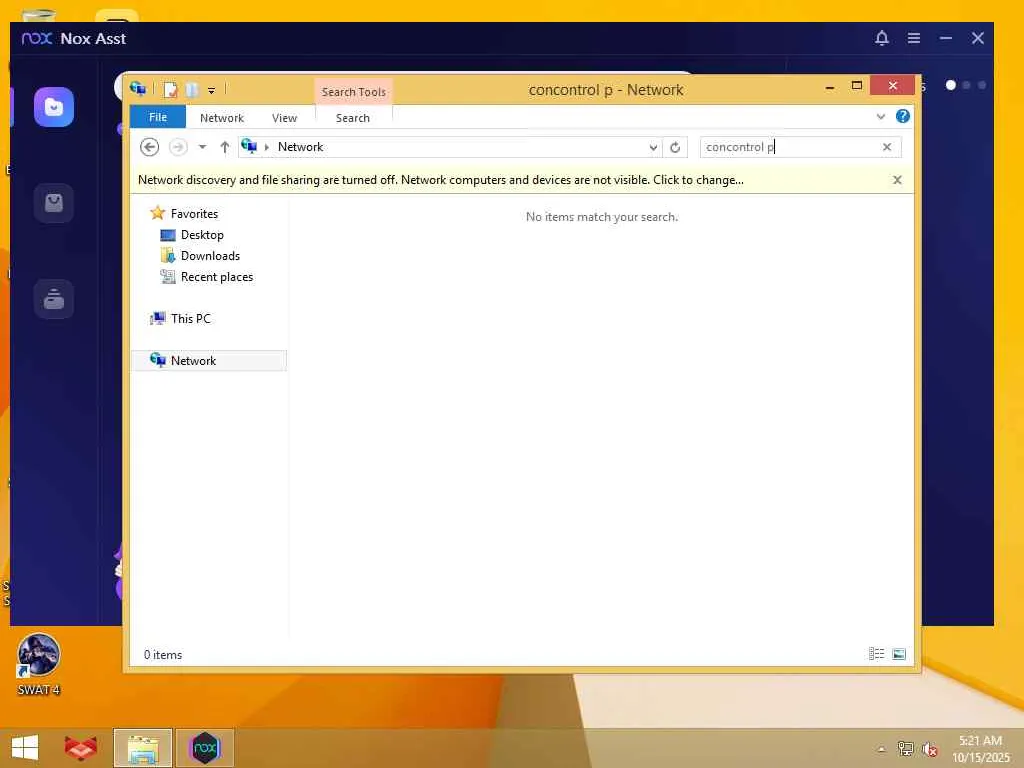1024x768 pixels.
Task: Click Properties icon in Quick Access Toolbar
Action: coord(170,89)
